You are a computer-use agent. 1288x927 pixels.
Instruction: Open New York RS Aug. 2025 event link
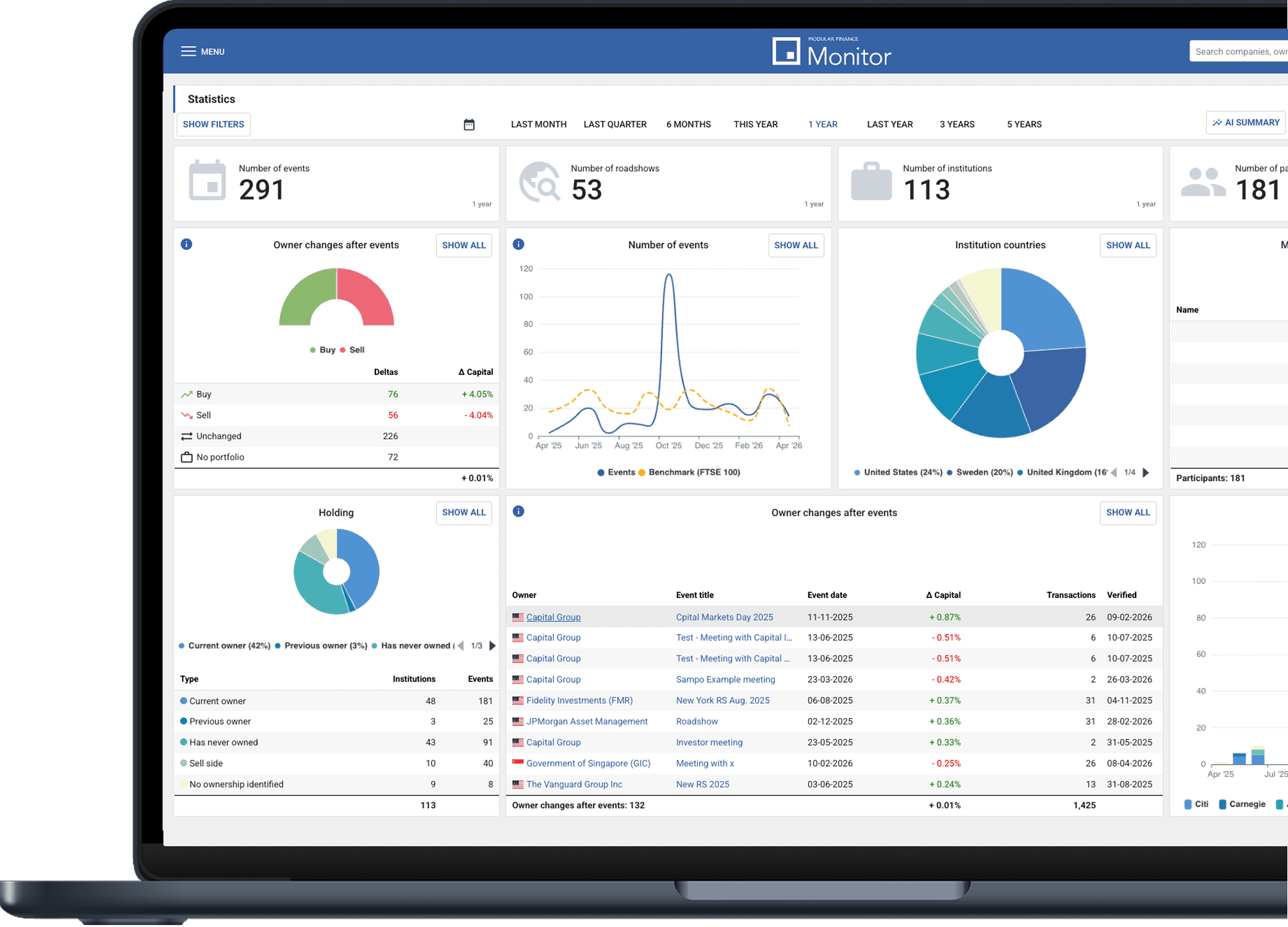(722, 701)
